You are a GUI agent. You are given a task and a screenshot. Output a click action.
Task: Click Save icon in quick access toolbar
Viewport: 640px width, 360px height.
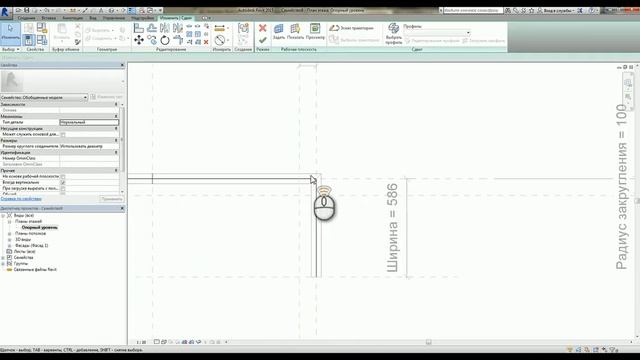pyautogui.click(x=27, y=10)
